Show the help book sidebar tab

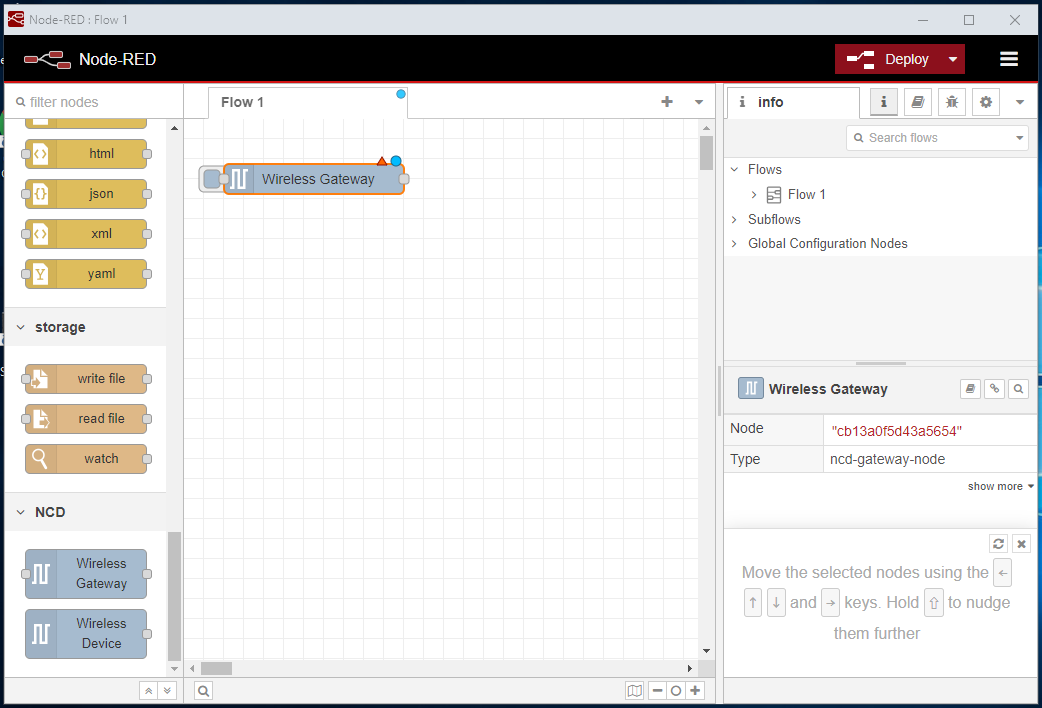click(x=918, y=102)
